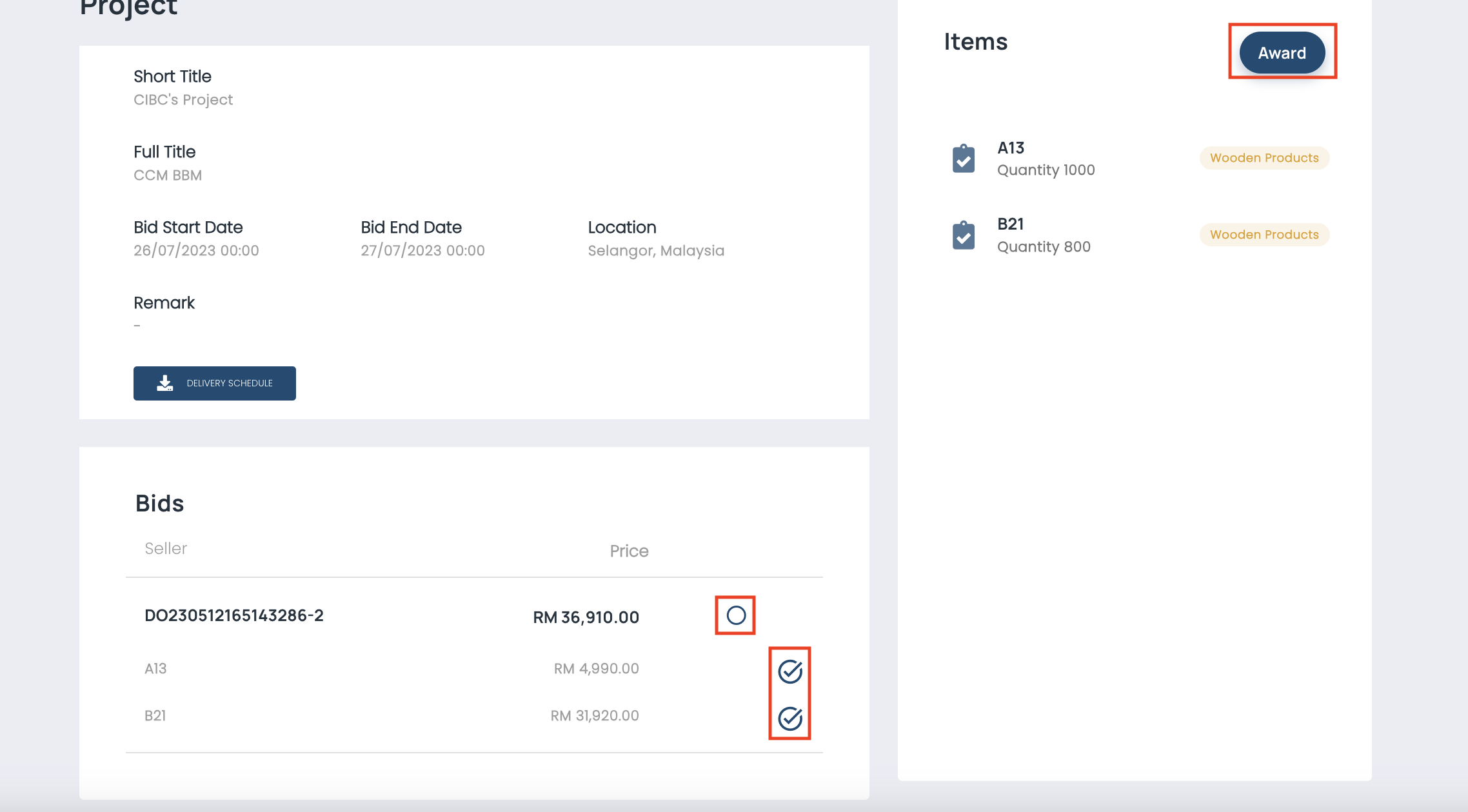Click the clipboard icon beside B21 item
Image resolution: width=1468 pixels, height=812 pixels.
coord(964,235)
